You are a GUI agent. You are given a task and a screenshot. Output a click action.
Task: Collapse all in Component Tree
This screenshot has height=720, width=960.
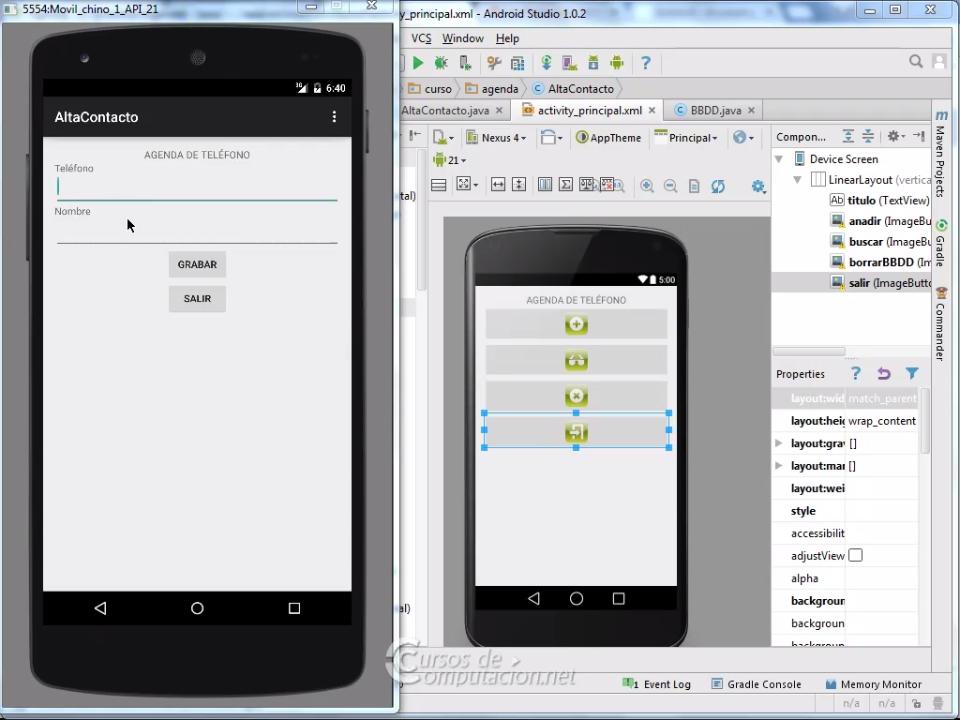pyautogui.click(x=868, y=136)
